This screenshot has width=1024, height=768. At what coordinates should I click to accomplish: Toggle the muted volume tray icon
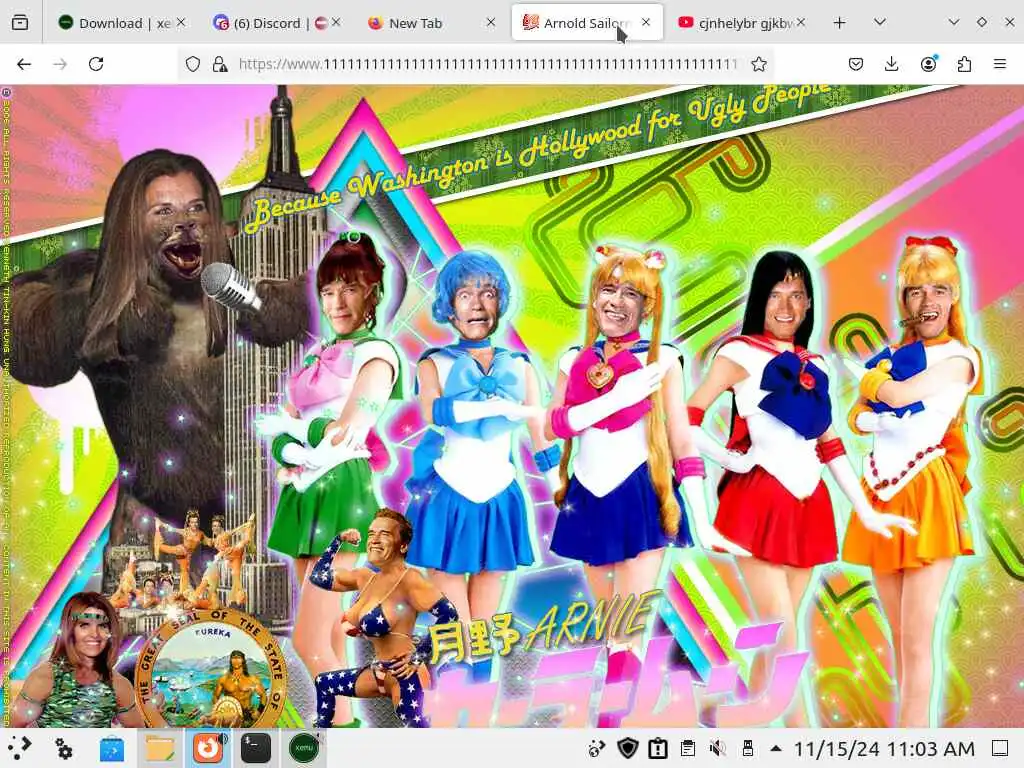(718, 748)
